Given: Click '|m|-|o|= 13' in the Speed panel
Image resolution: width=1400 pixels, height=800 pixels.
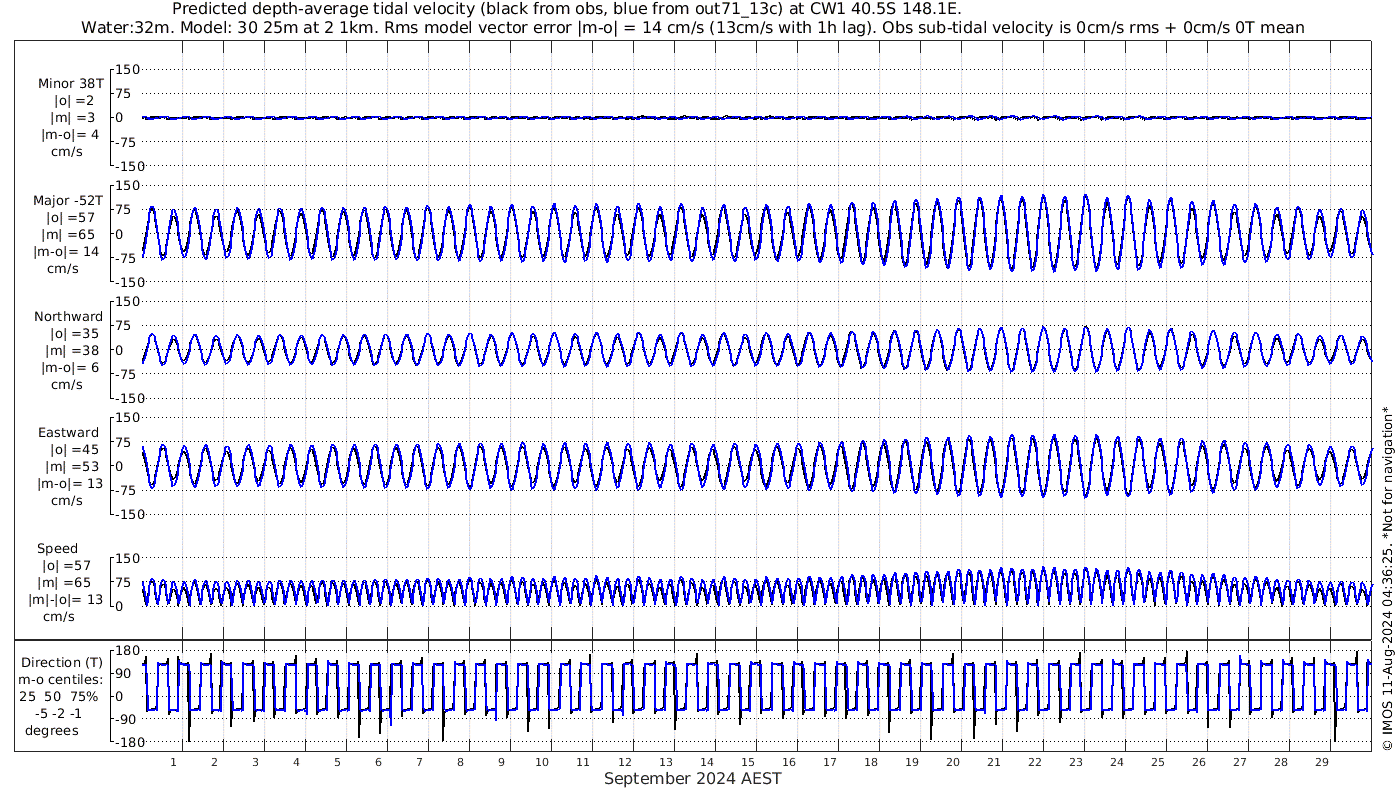Looking at the screenshot, I should pyautogui.click(x=66, y=600).
